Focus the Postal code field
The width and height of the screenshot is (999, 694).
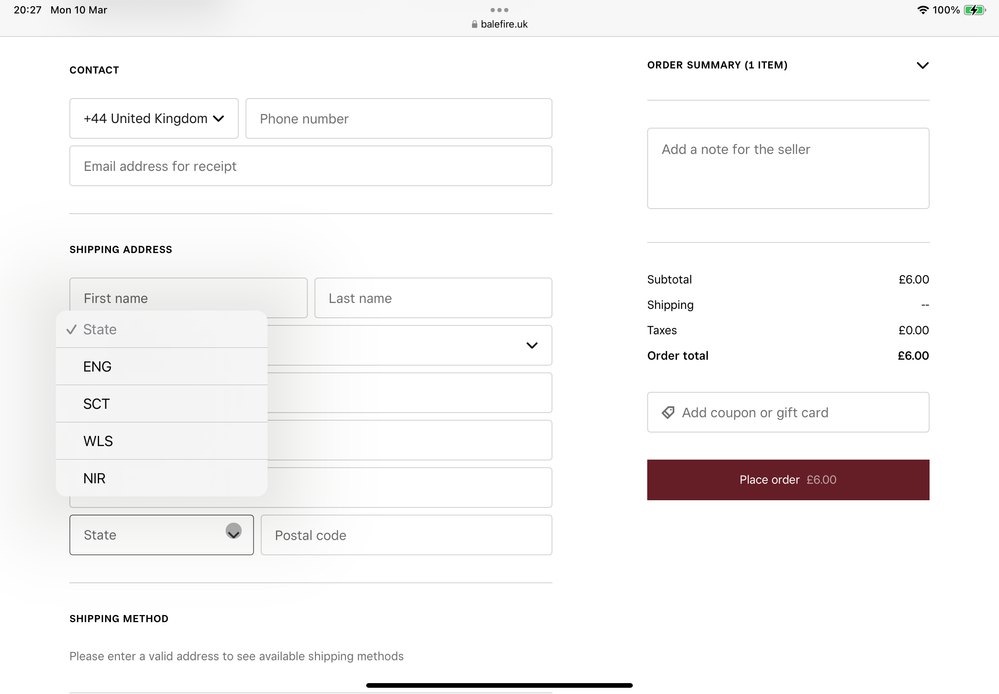[406, 535]
